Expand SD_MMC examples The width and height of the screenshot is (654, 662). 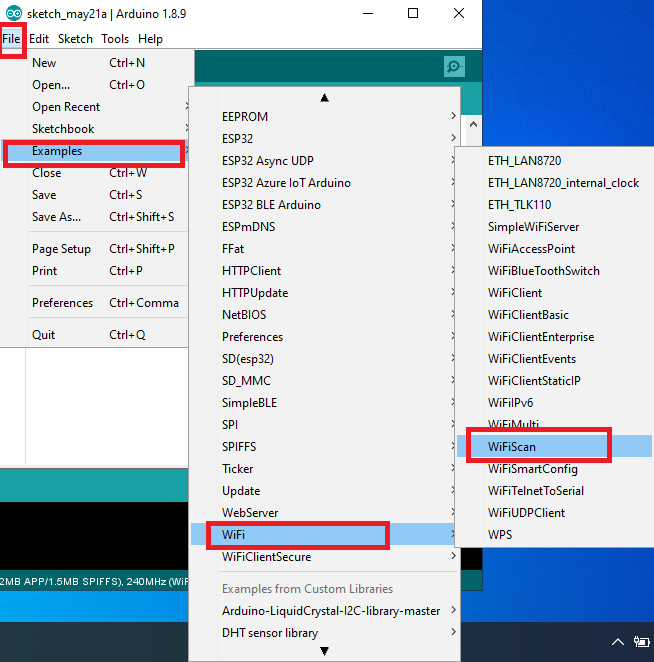coord(323,381)
